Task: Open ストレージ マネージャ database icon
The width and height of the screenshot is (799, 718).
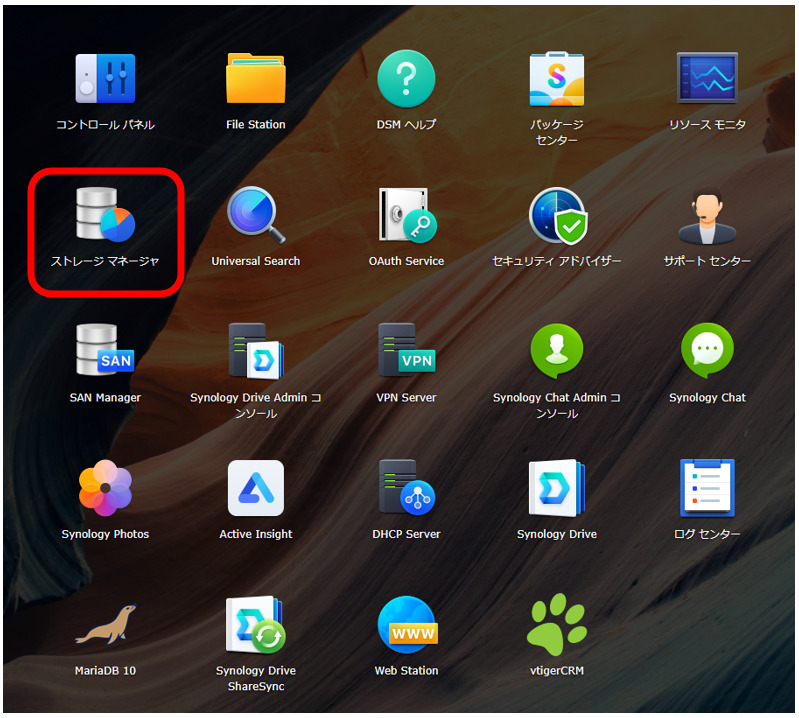Action: (x=105, y=214)
